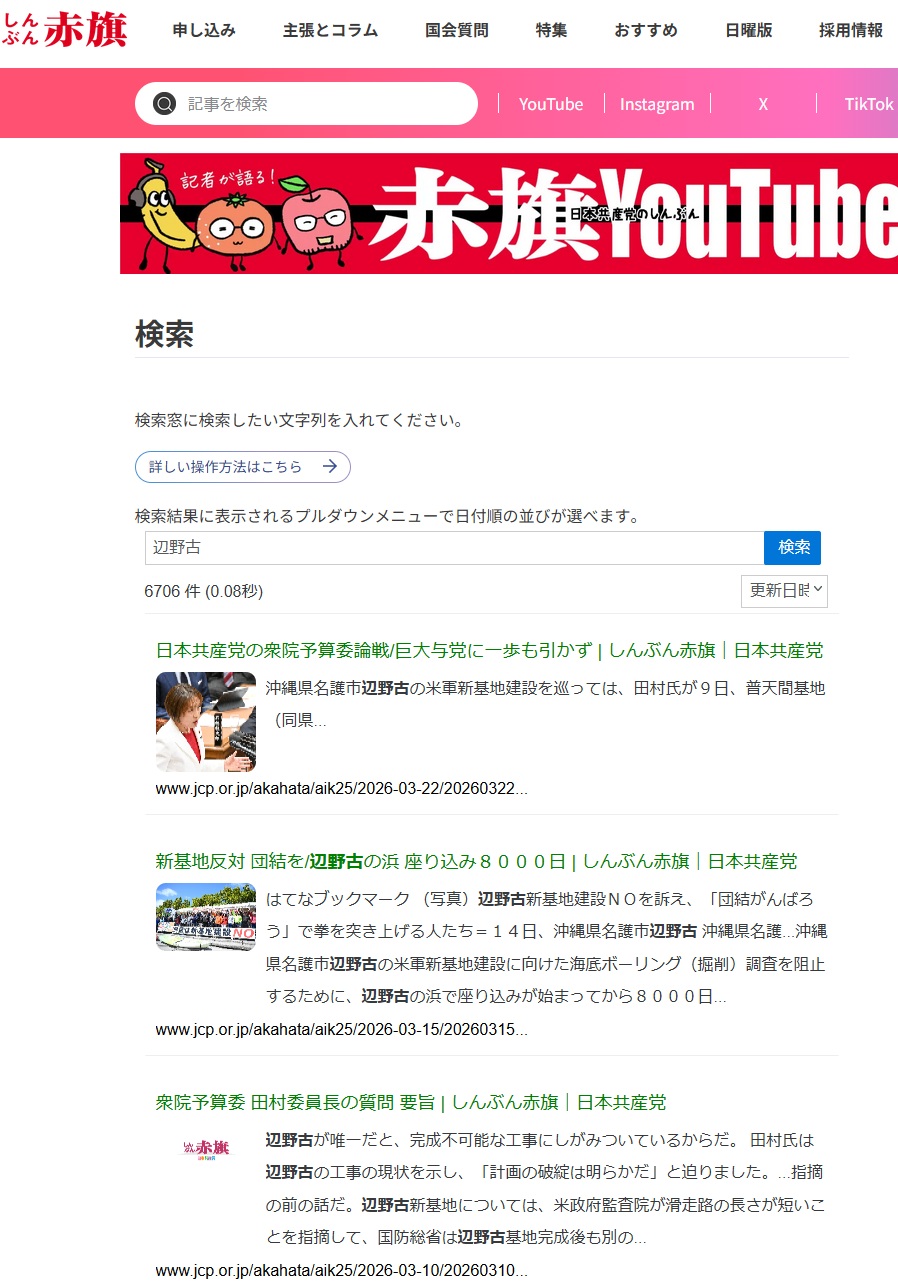Open the 申し込み menu

pos(204,30)
